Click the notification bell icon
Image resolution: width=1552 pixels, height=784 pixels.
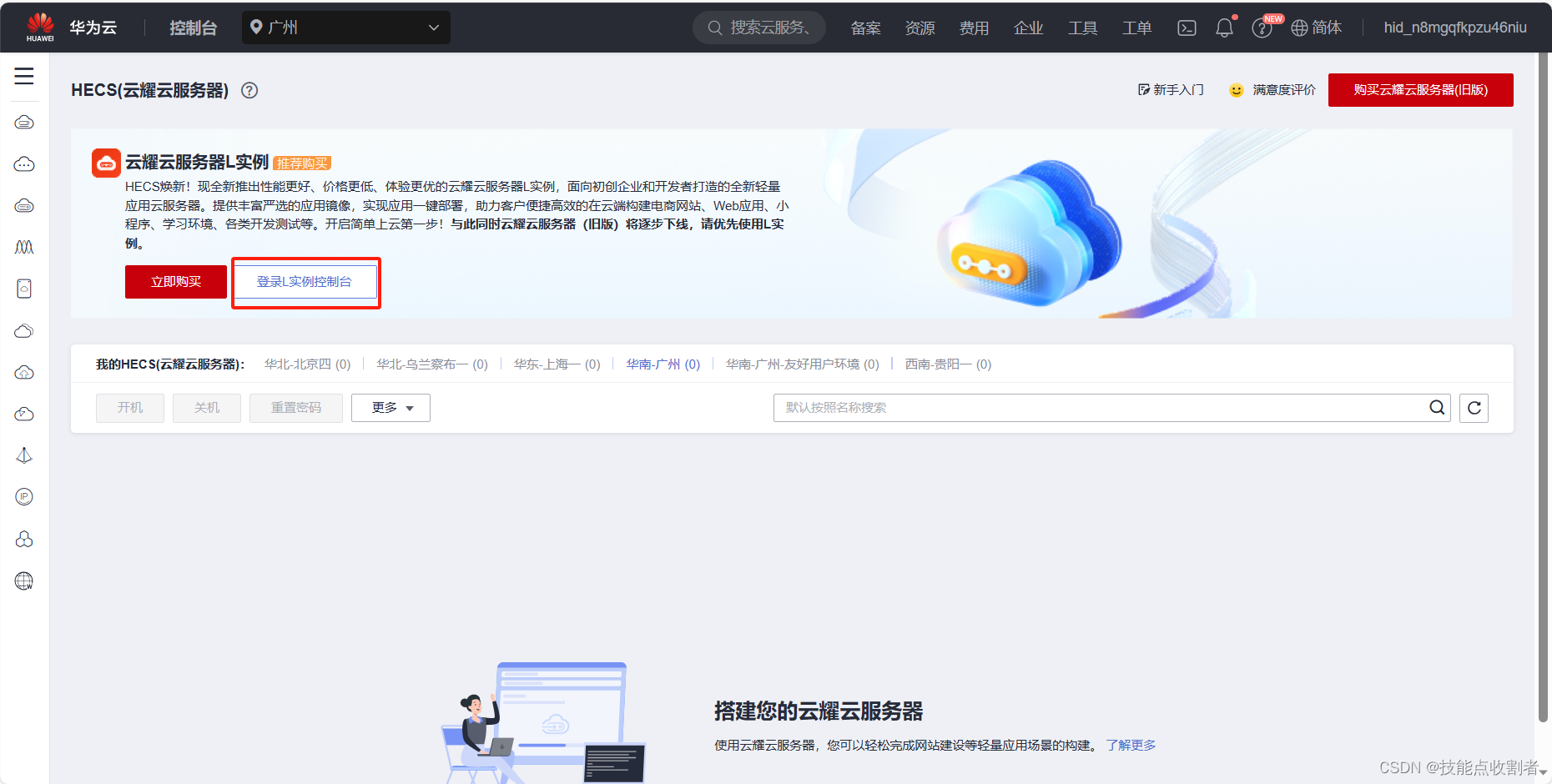[1223, 28]
